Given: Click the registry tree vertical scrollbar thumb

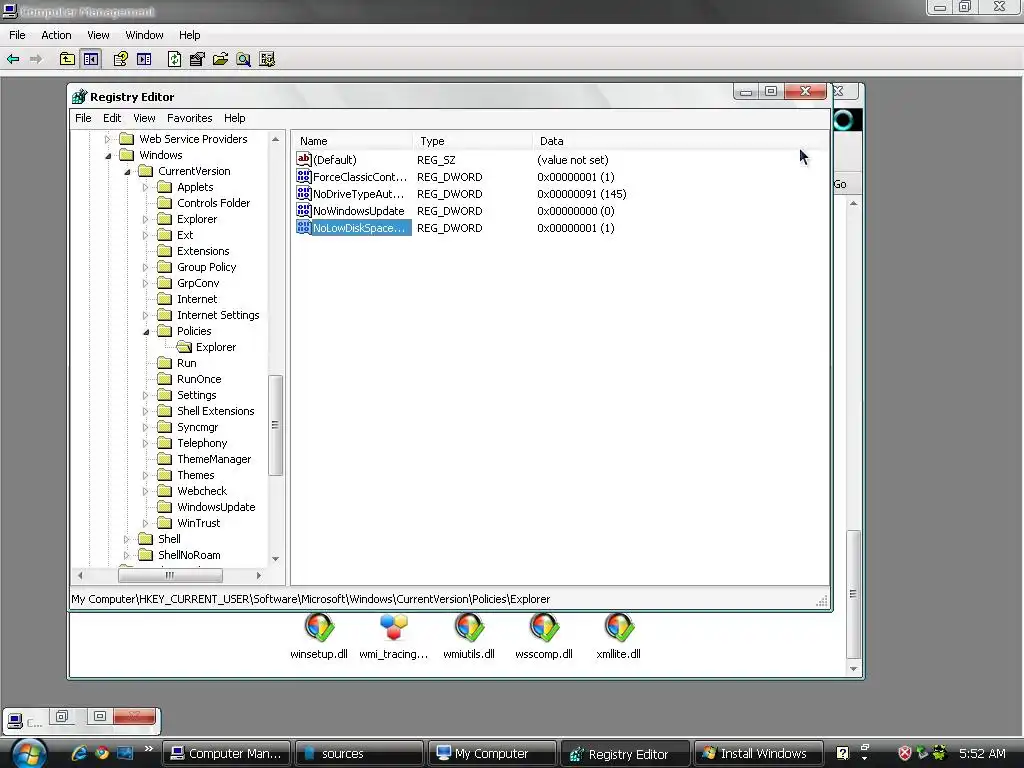Looking at the screenshot, I should tap(275, 425).
